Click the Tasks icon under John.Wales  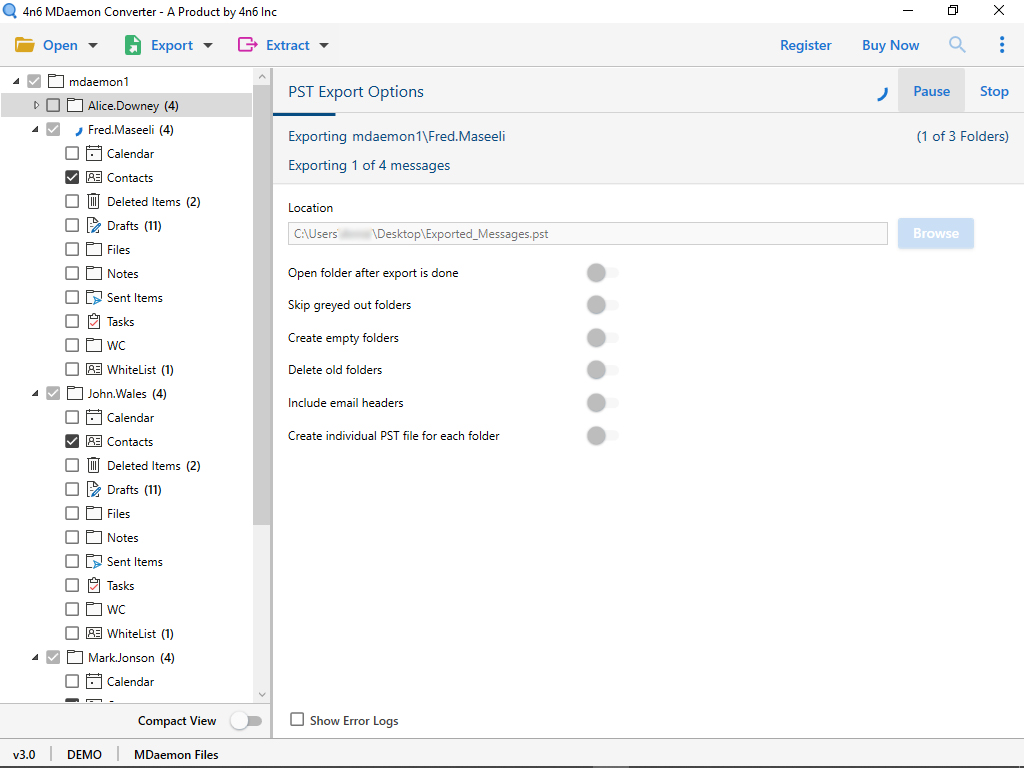coord(94,586)
